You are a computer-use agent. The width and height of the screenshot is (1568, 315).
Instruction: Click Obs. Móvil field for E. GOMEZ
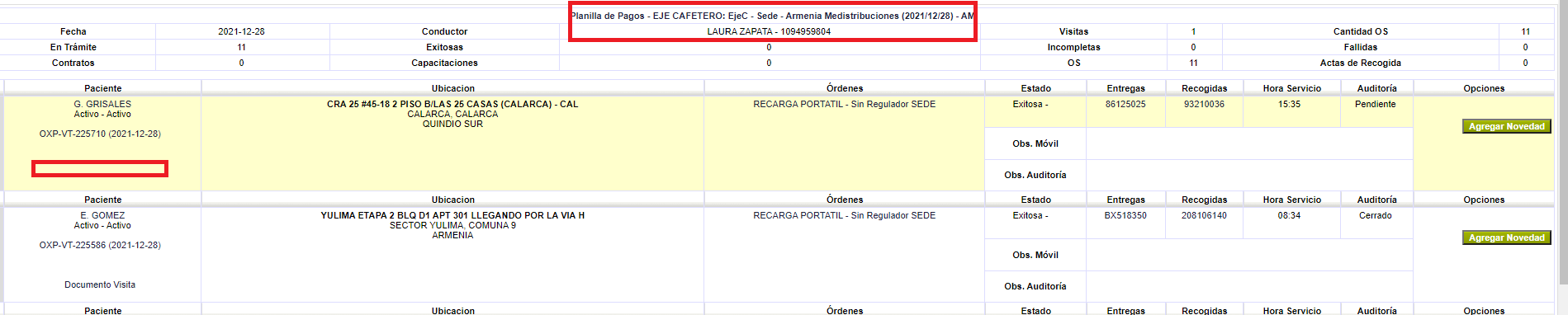1249,255
